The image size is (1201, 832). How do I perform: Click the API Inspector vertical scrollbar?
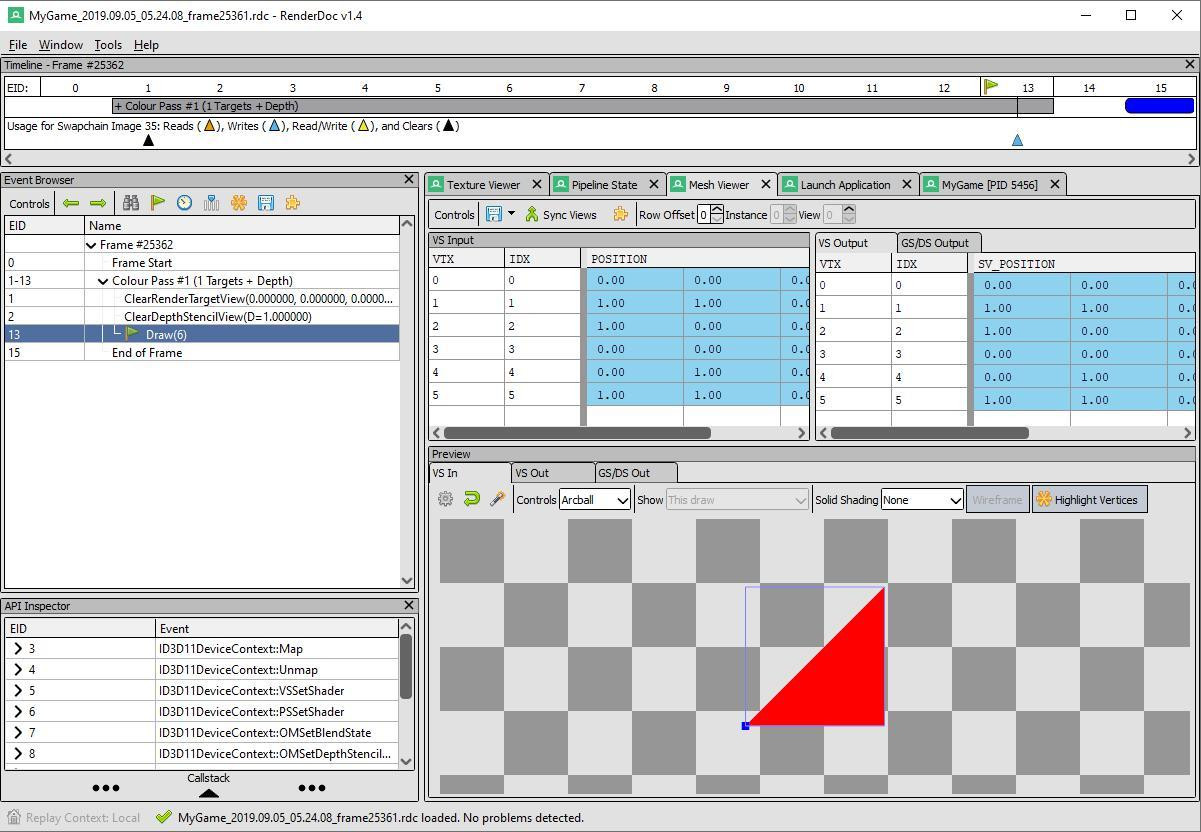click(406, 667)
